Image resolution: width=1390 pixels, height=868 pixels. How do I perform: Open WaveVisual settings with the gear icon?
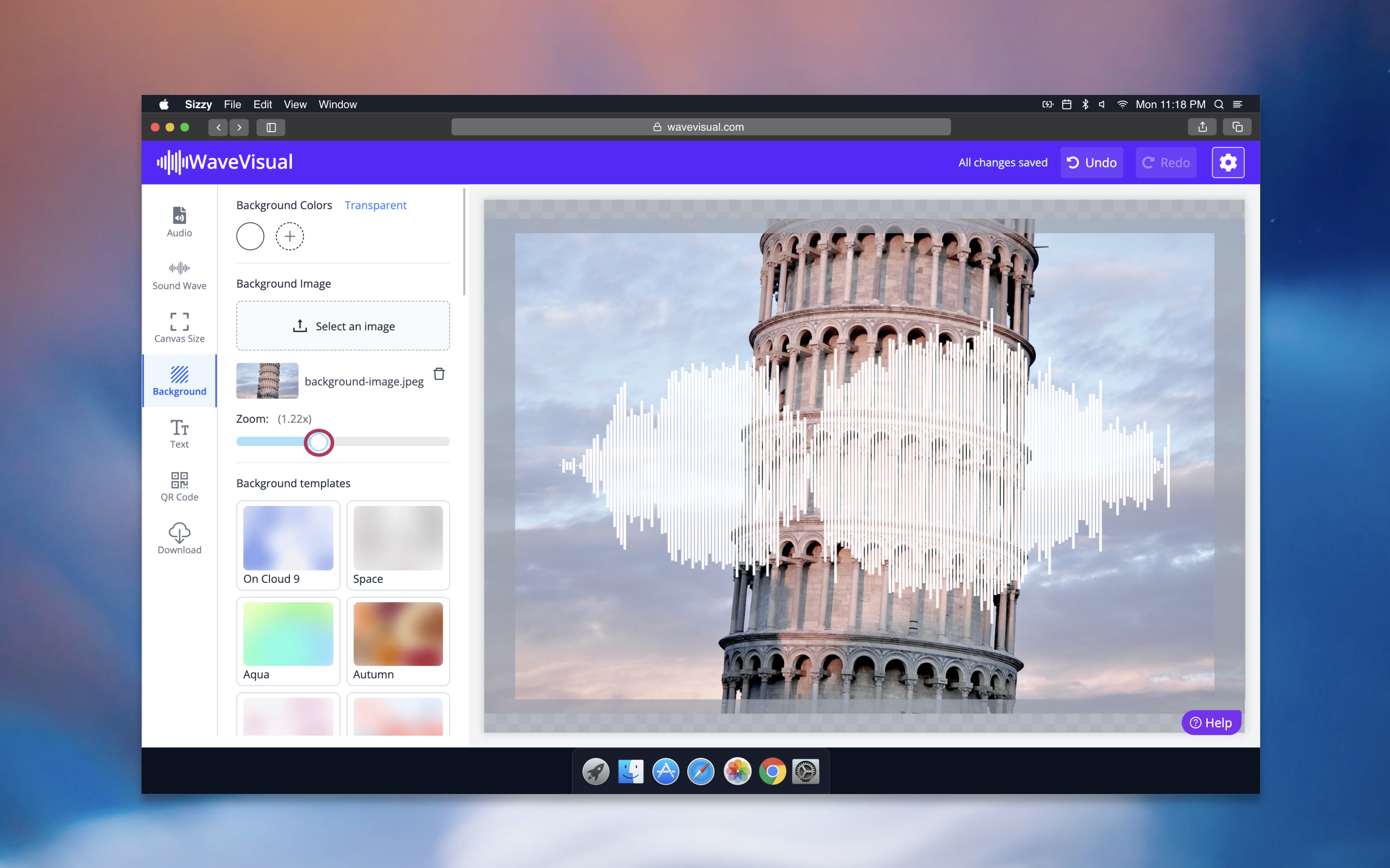[x=1228, y=162]
